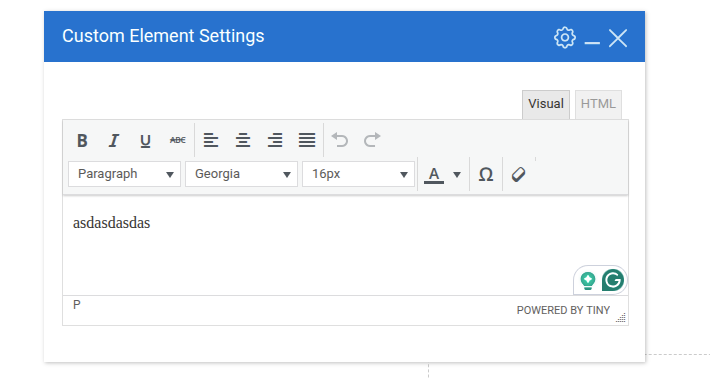Apply the text color button
The width and height of the screenshot is (710, 378).
(434, 174)
